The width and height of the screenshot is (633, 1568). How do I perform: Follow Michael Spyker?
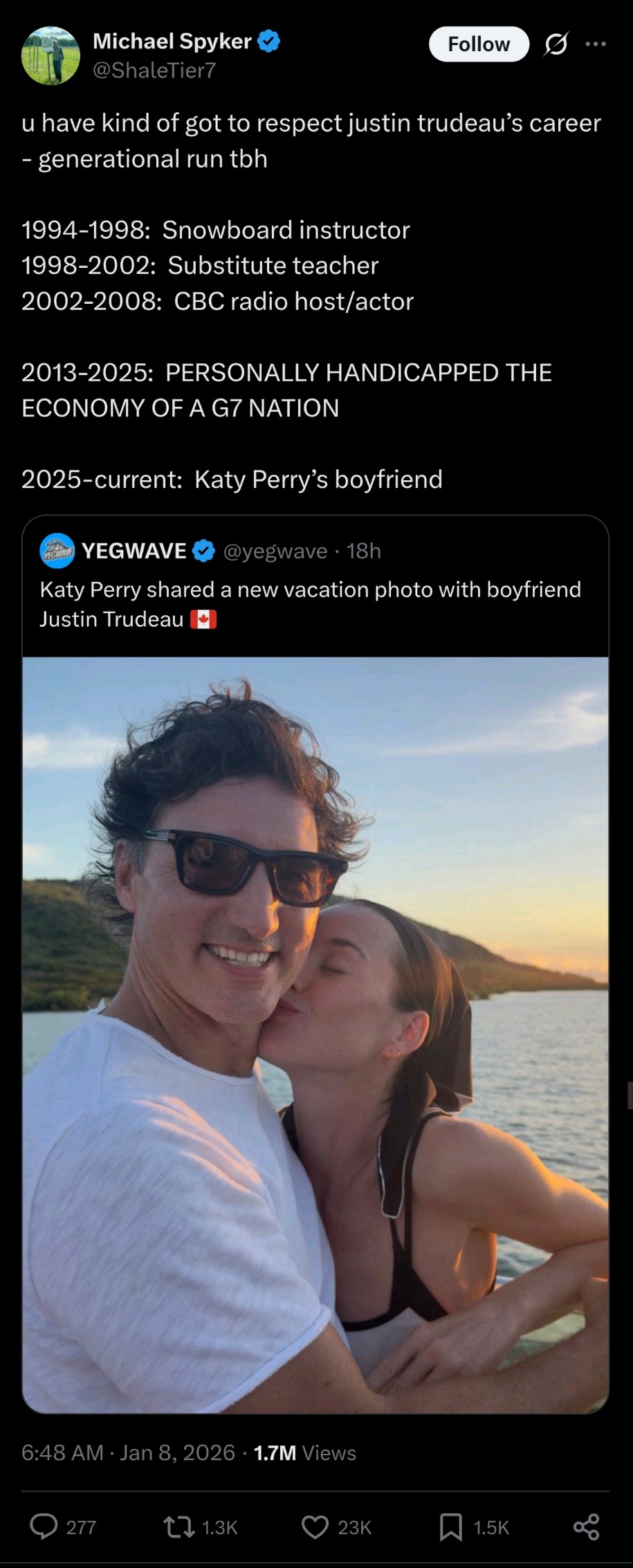pos(479,44)
